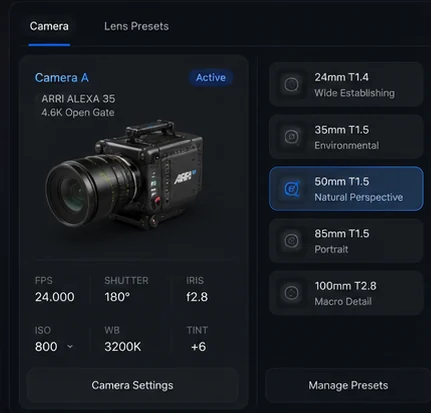Click the IRIS label
Image resolution: width=431 pixels, height=413 pixels.
(x=195, y=281)
